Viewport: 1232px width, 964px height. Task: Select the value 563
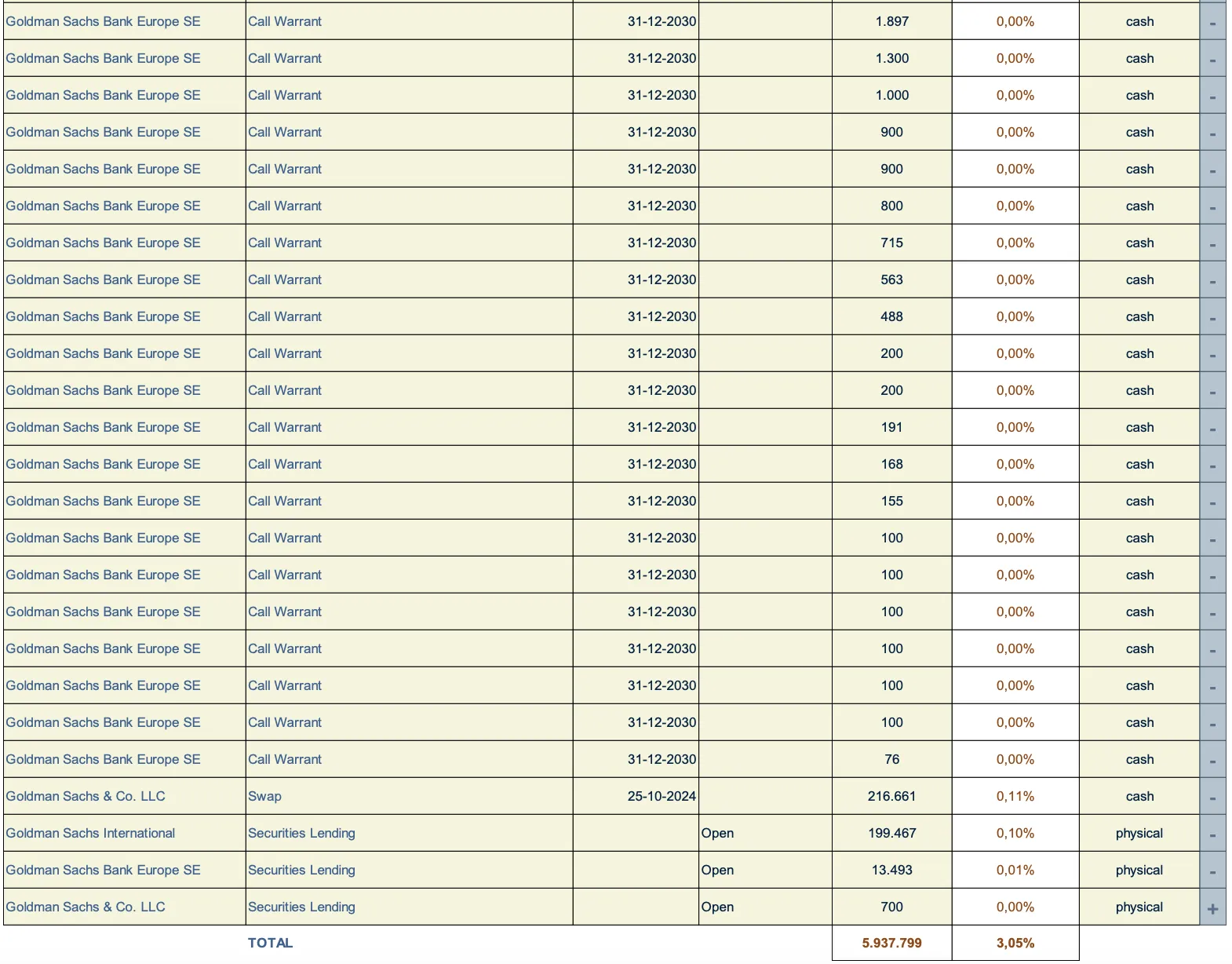tap(891, 279)
